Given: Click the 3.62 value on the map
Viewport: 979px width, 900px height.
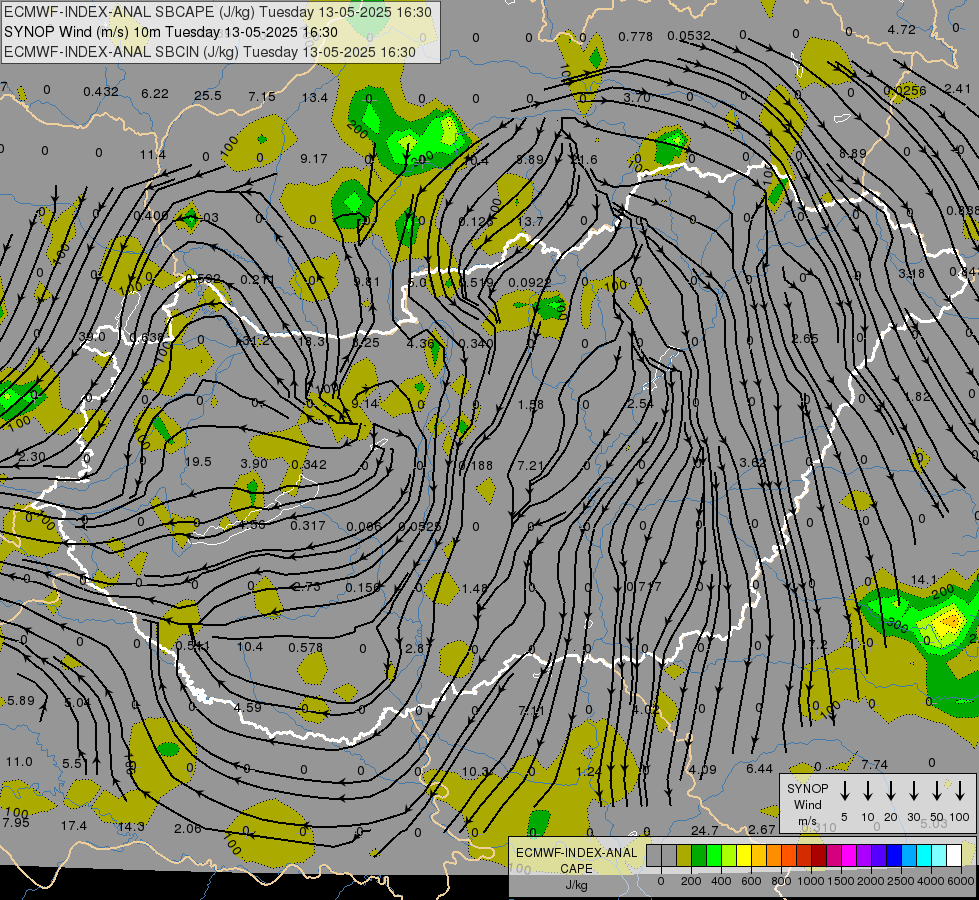Looking at the screenshot, I should coord(752,462).
